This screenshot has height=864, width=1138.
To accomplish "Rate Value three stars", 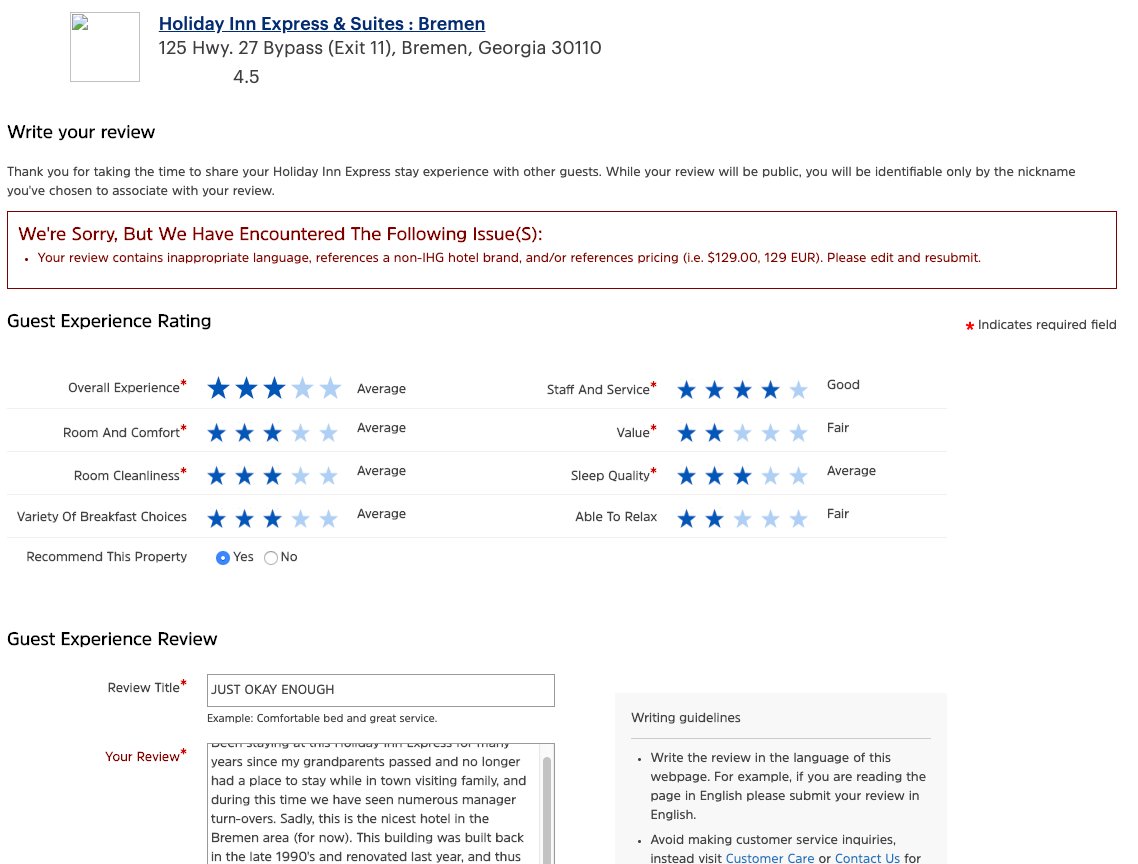I will [x=742, y=433].
